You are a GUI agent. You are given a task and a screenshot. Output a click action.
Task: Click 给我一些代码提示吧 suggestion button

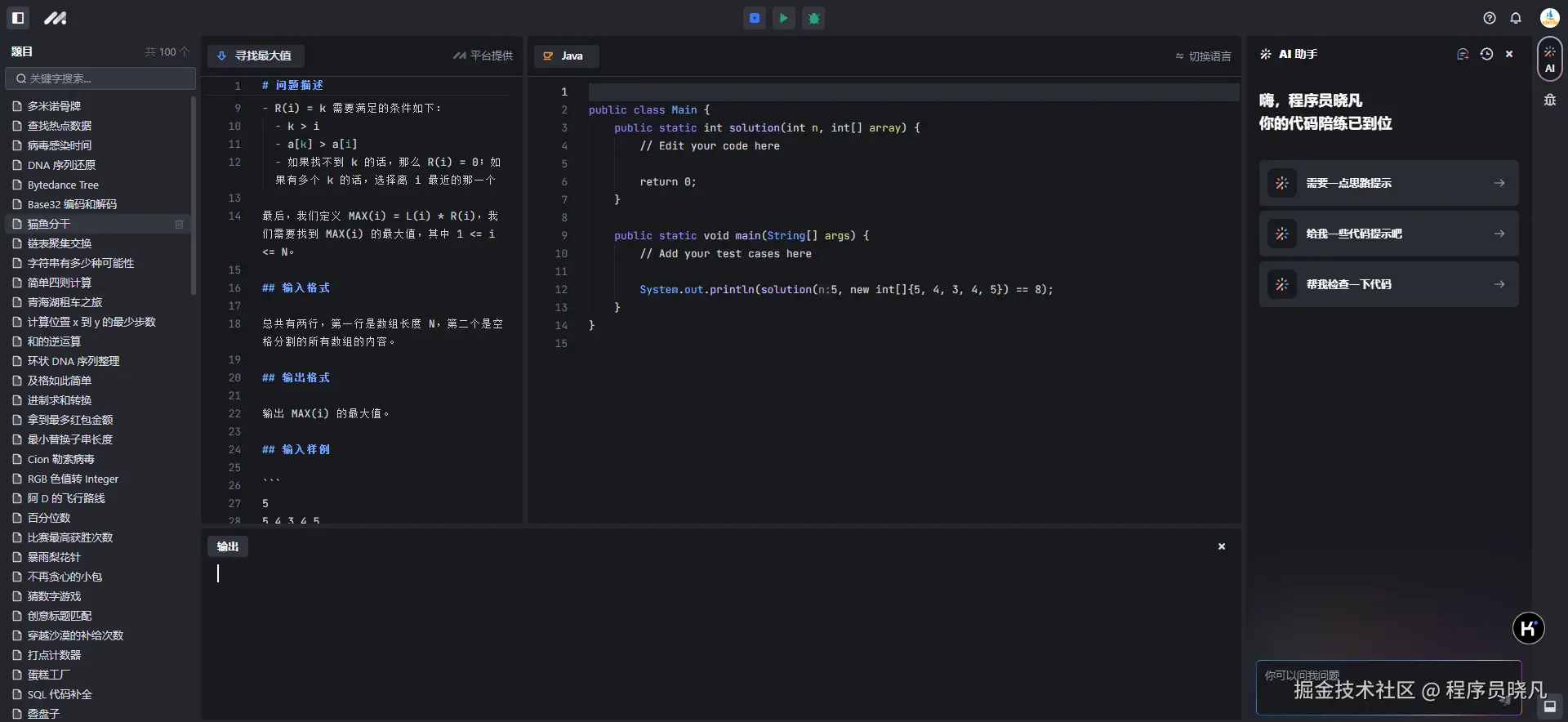tap(1388, 234)
